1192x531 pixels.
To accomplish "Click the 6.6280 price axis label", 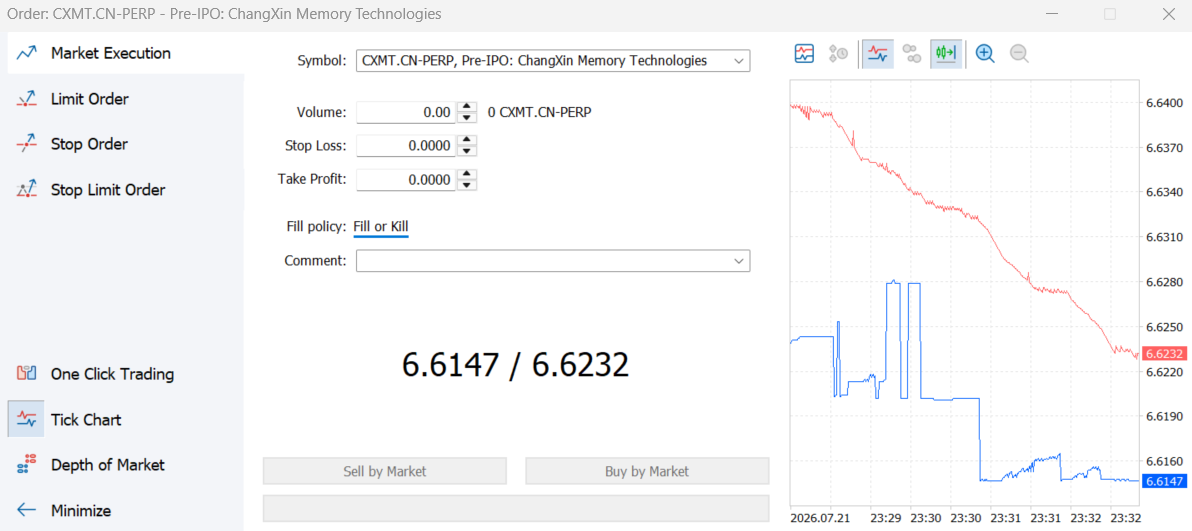I will (x=1164, y=282).
